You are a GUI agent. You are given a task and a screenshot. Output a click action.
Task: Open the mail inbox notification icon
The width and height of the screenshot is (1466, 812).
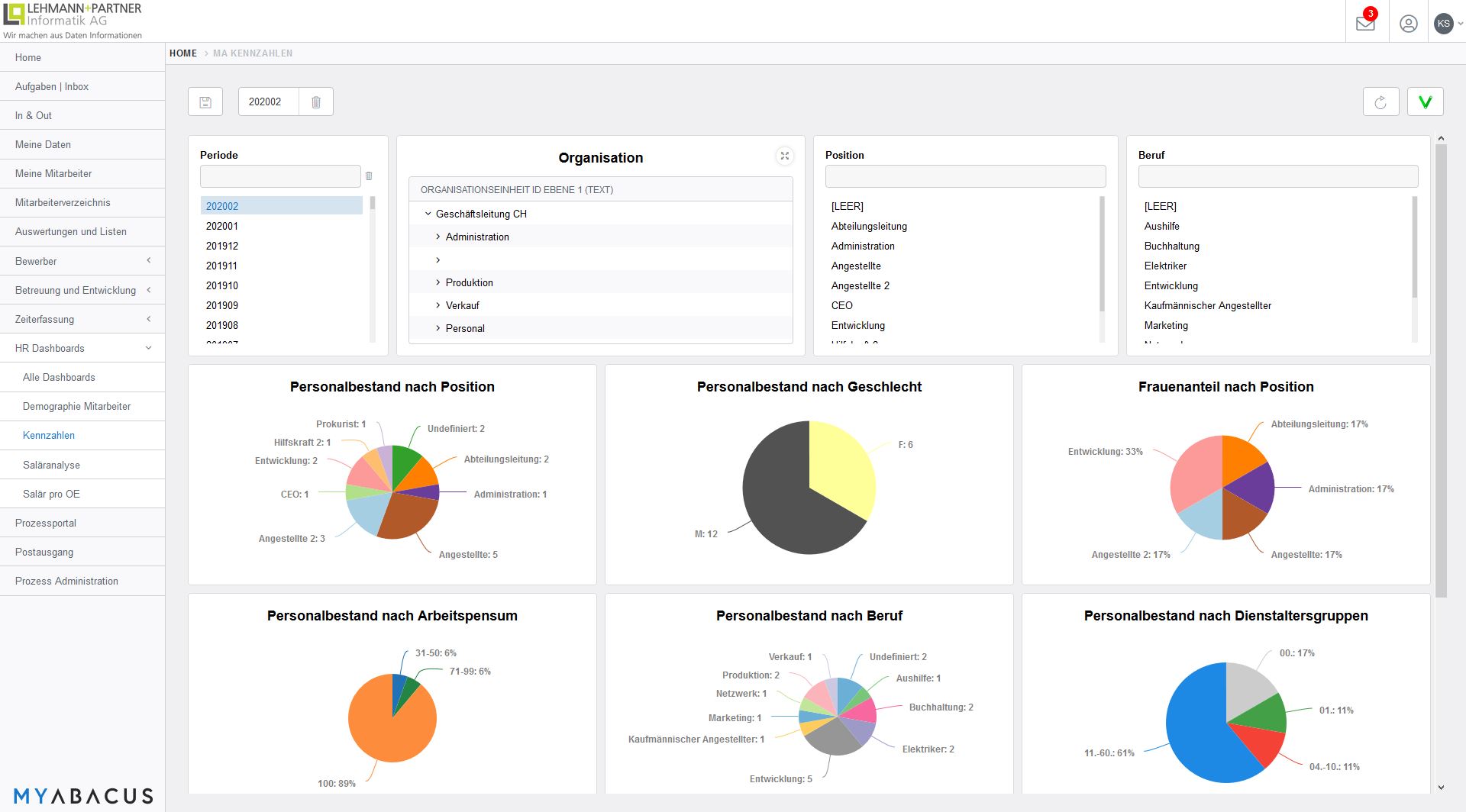[1365, 23]
